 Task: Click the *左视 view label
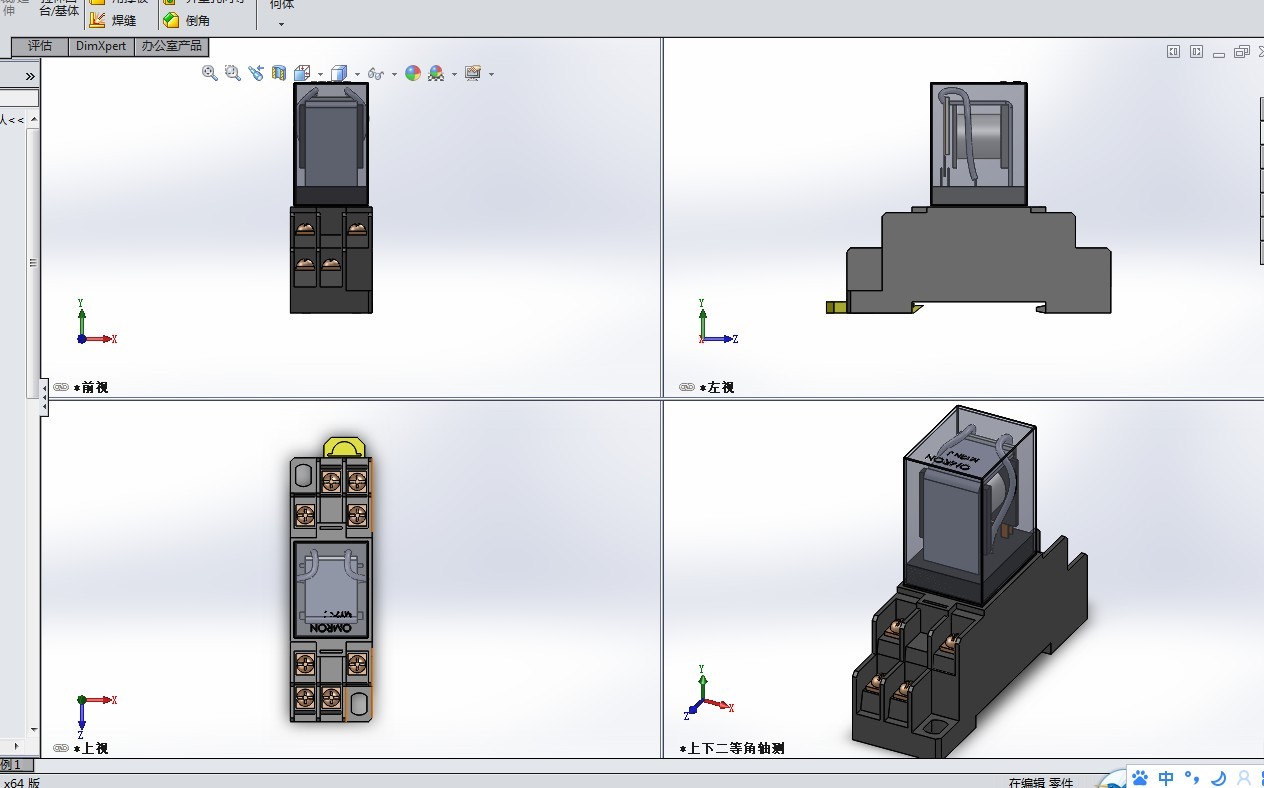tap(717, 387)
